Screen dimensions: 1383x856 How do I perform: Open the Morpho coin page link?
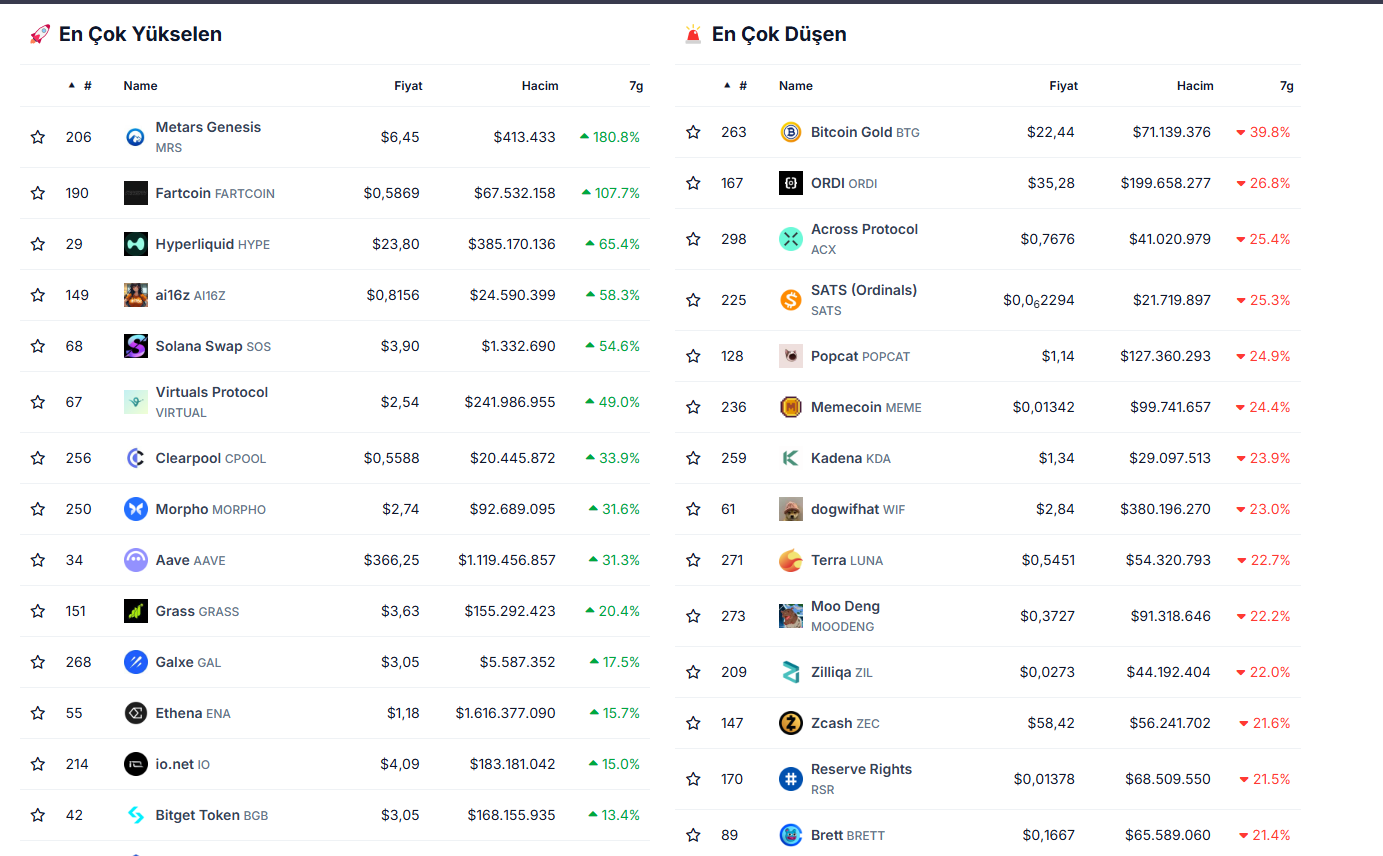211,509
